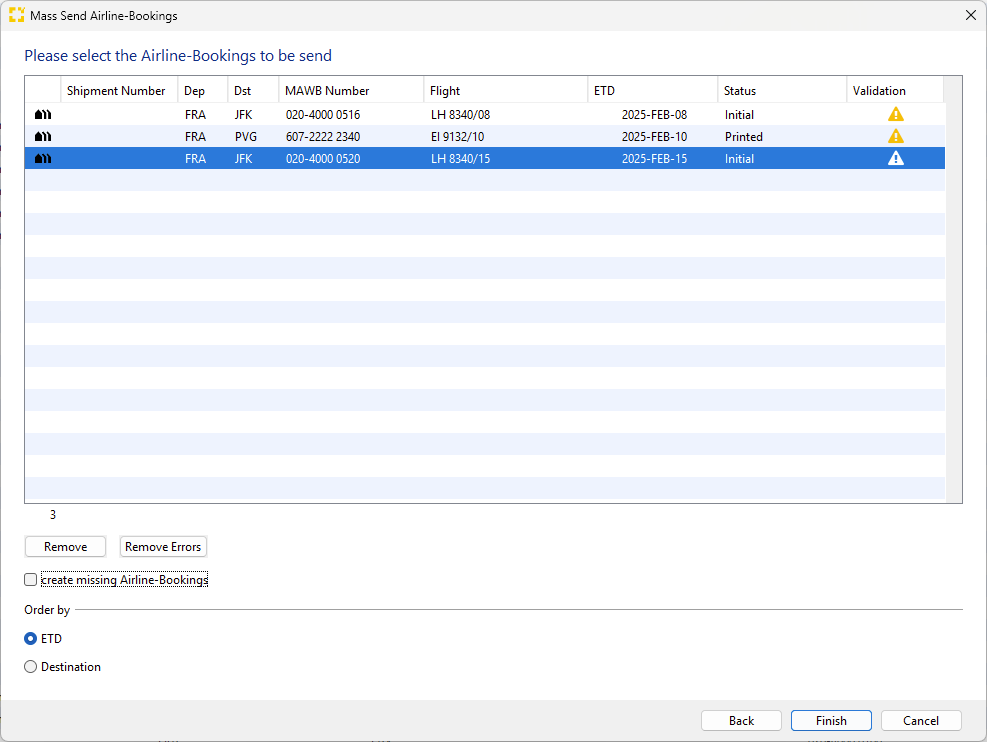
Task: Sort by Shipment Number column header
Action: (x=116, y=91)
